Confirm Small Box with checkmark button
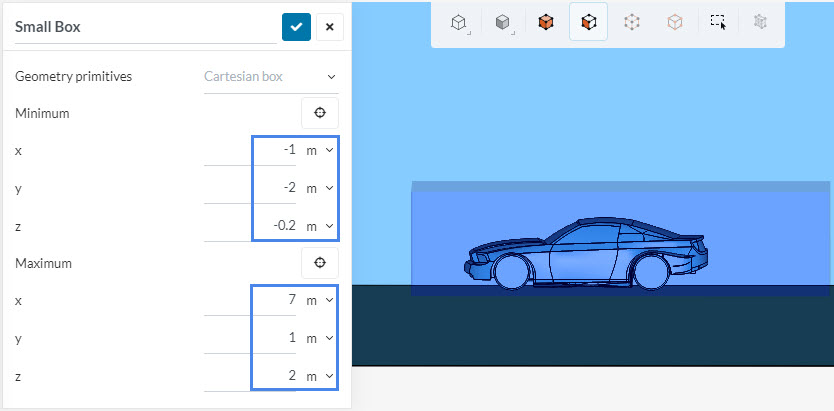The image size is (834, 411). pos(296,27)
